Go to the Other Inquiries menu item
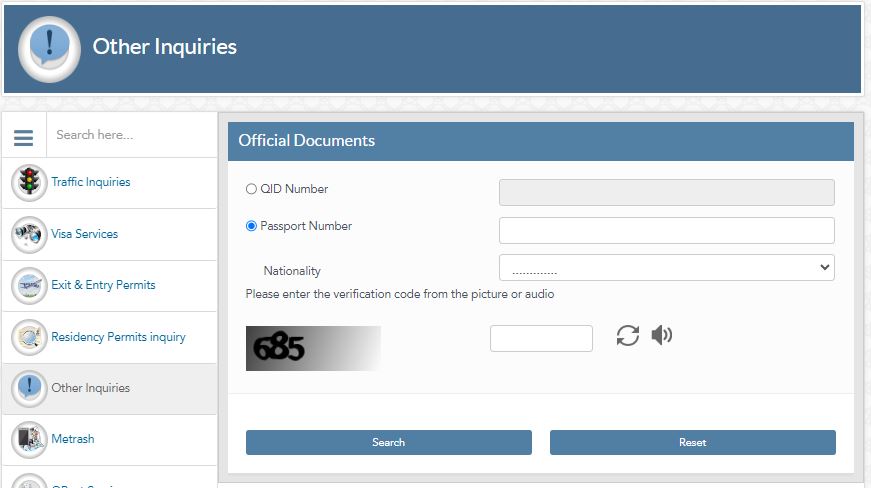 [x=91, y=389]
